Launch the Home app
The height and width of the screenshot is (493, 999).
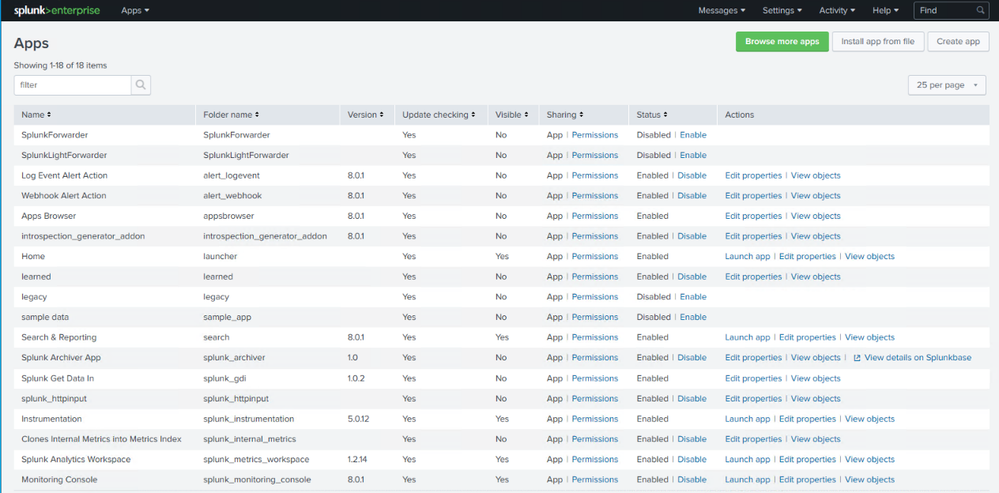click(x=747, y=257)
